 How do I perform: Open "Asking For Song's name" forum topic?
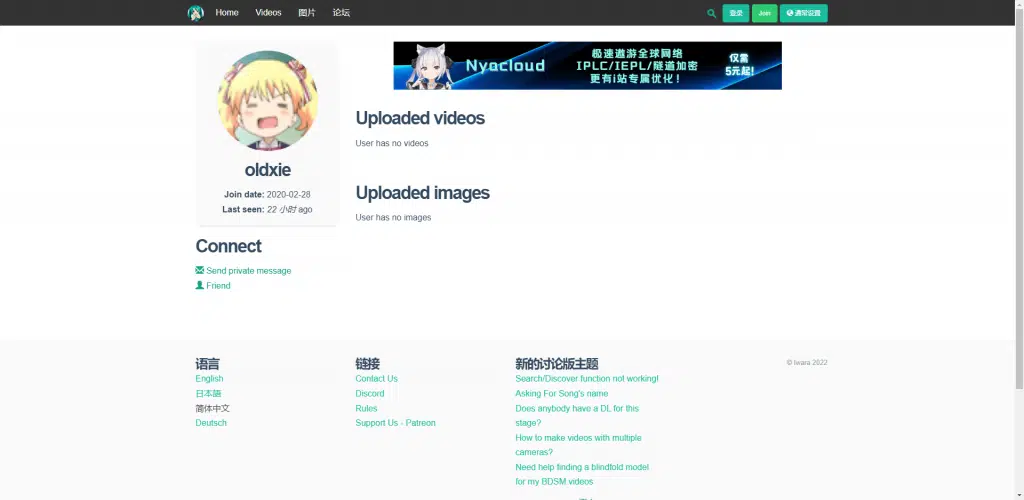click(x=561, y=393)
